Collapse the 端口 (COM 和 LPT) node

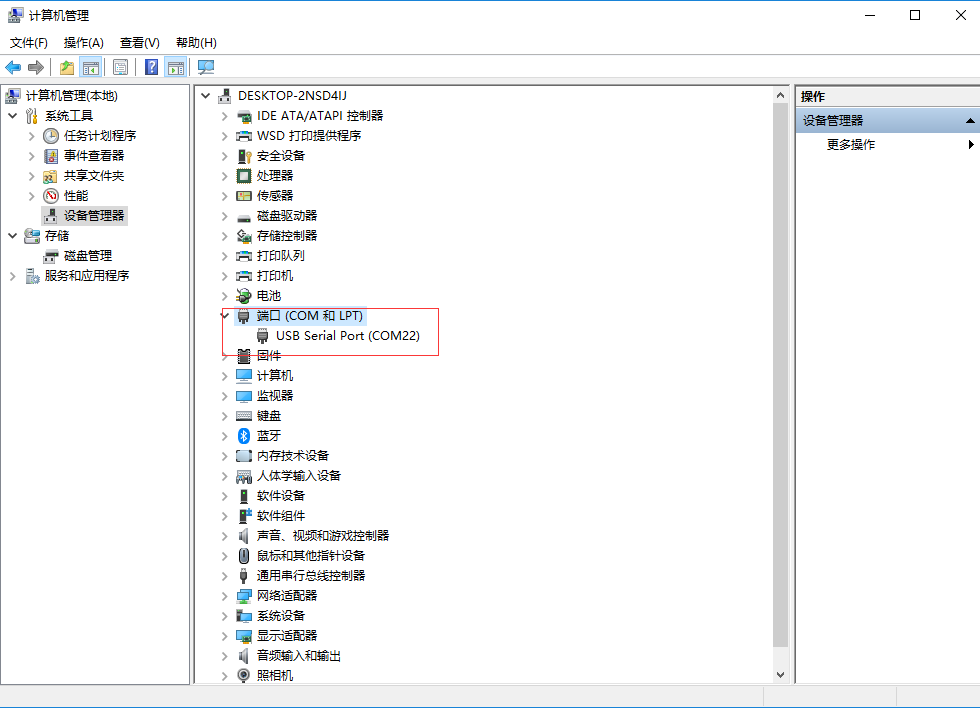pyautogui.click(x=225, y=316)
